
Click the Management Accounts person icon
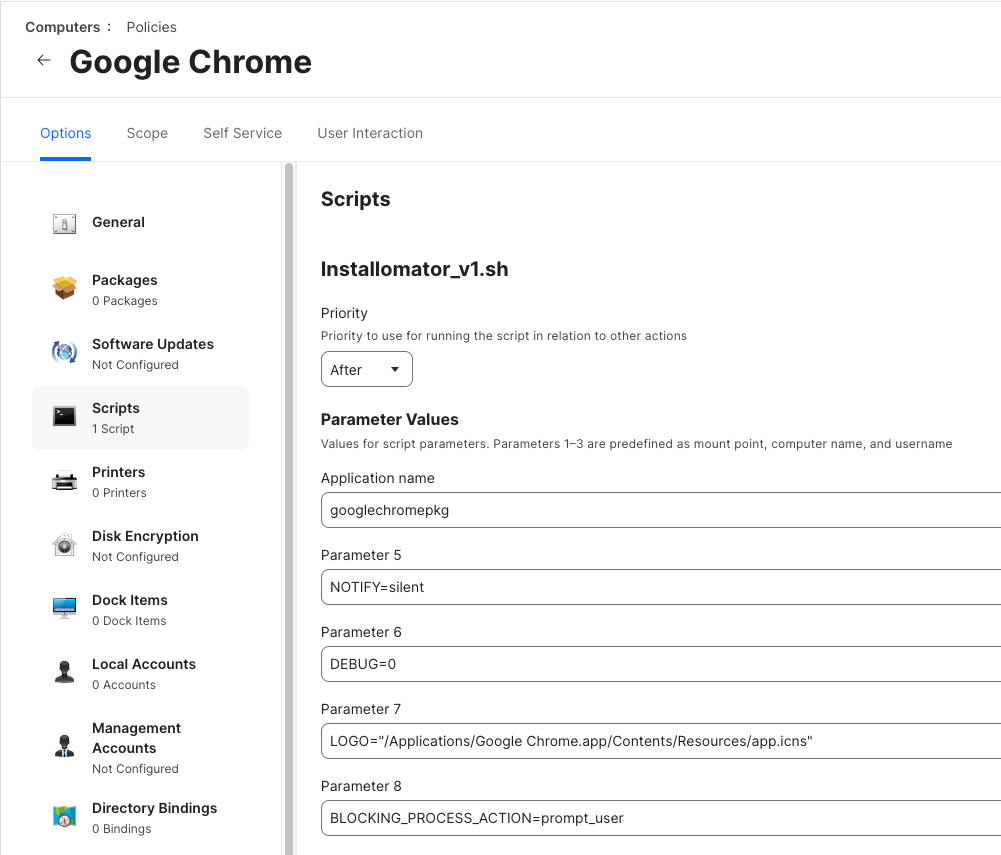click(64, 746)
